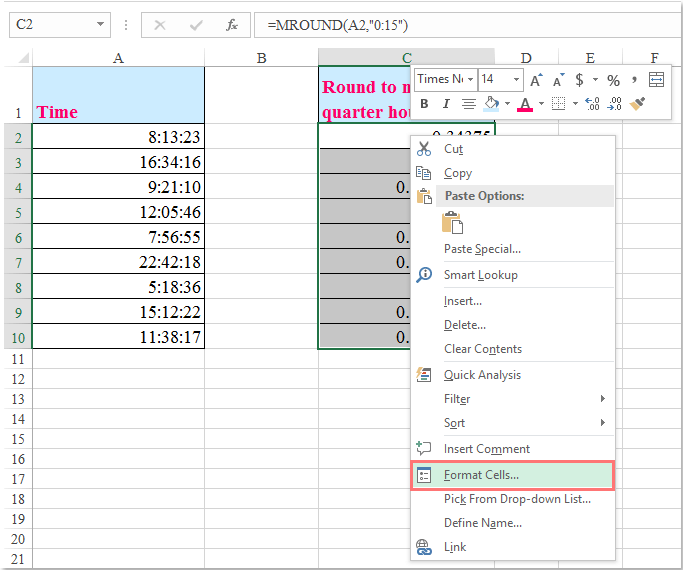This screenshot has height=570, width=683.
Task: Click the center align icon in mini toolbar
Action: 469,104
